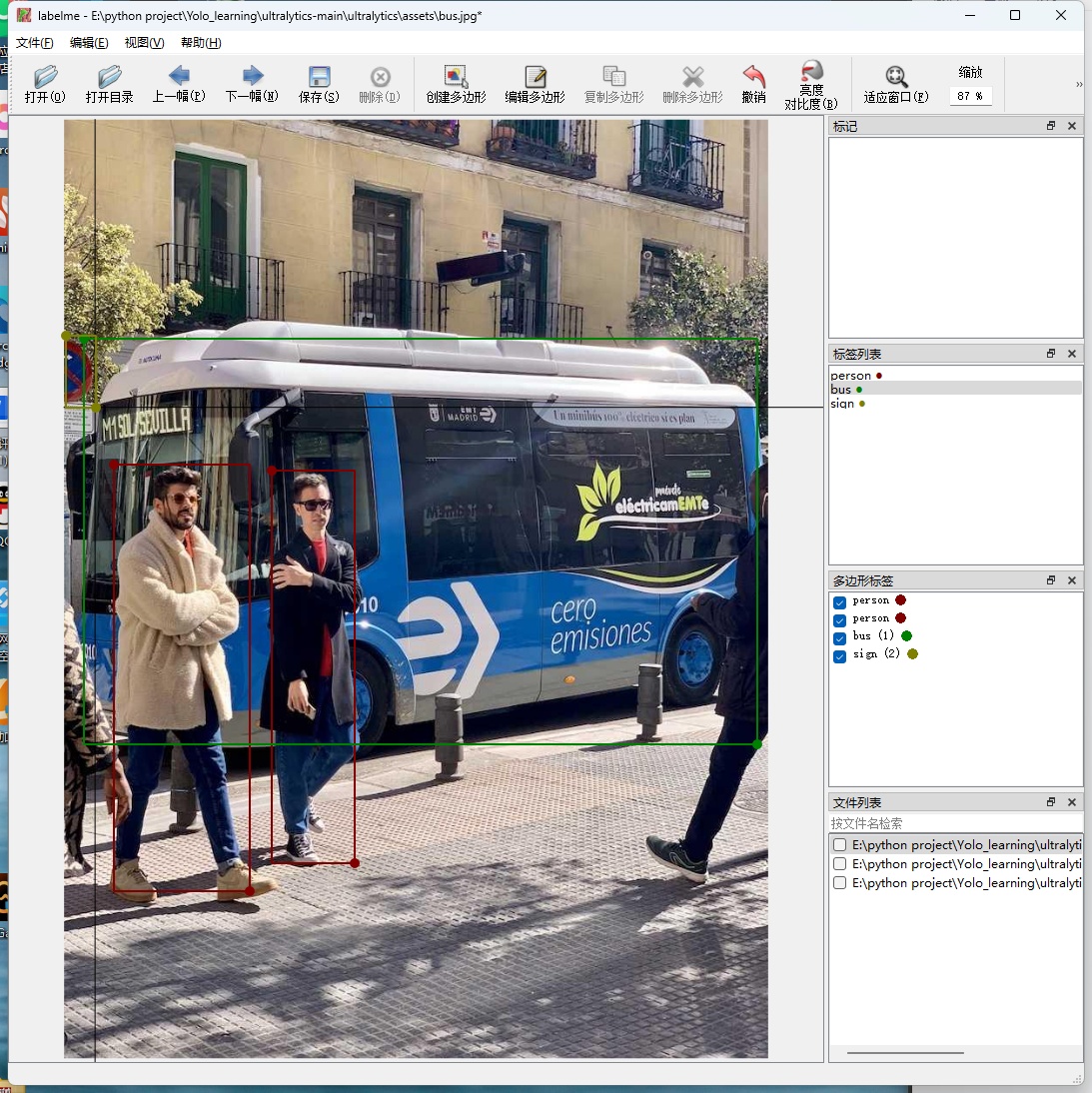Click the left person box bottom-right vertex
1092x1093 pixels.
tap(250, 891)
